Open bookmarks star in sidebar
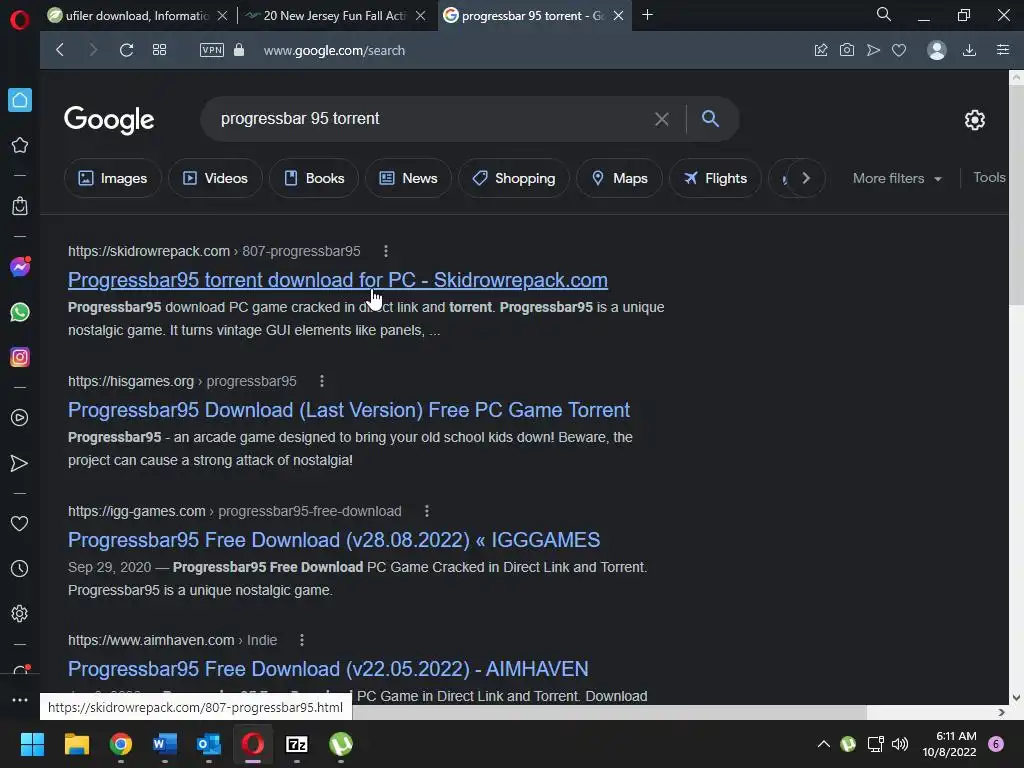Image resolution: width=1024 pixels, height=768 pixels. tap(20, 145)
